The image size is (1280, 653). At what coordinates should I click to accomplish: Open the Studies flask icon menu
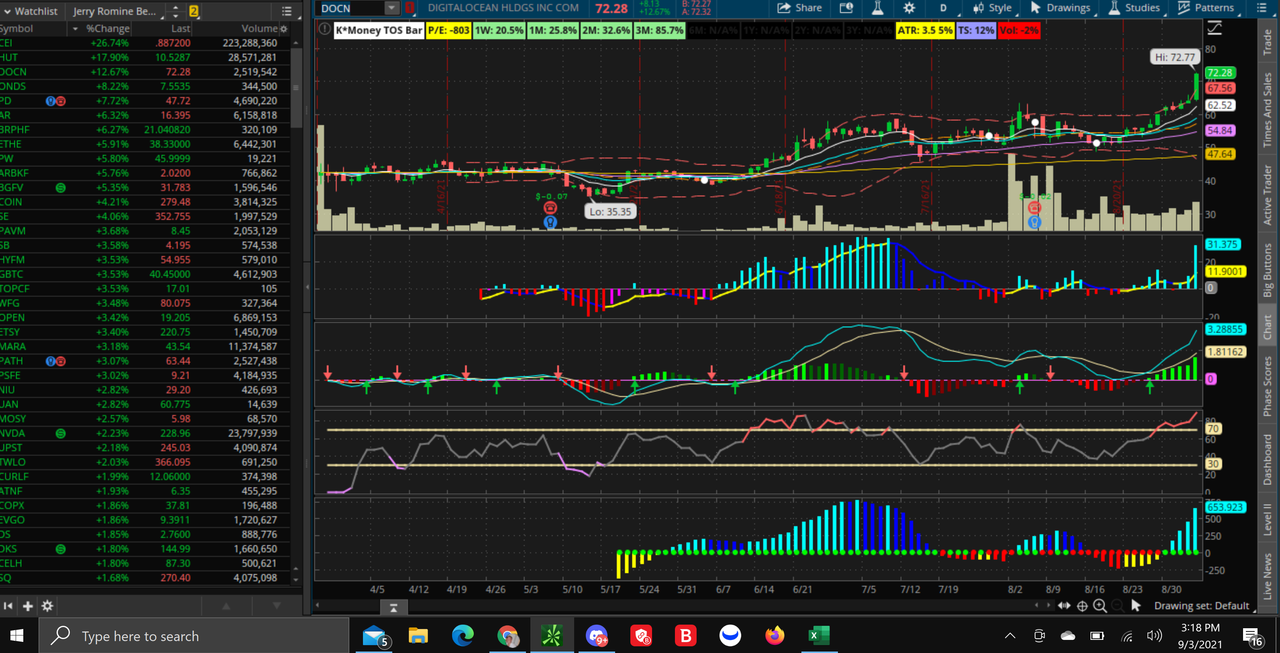click(x=1133, y=8)
